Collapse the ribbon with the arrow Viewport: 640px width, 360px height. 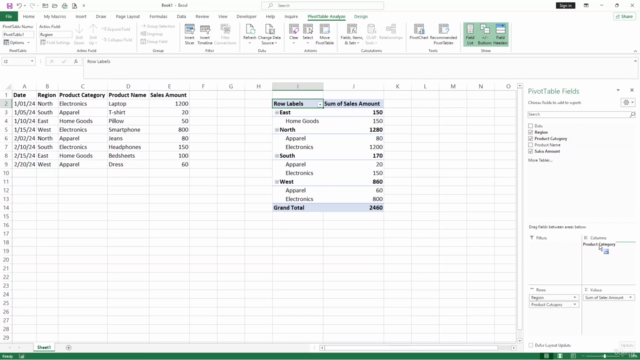pyautogui.click(x=635, y=51)
